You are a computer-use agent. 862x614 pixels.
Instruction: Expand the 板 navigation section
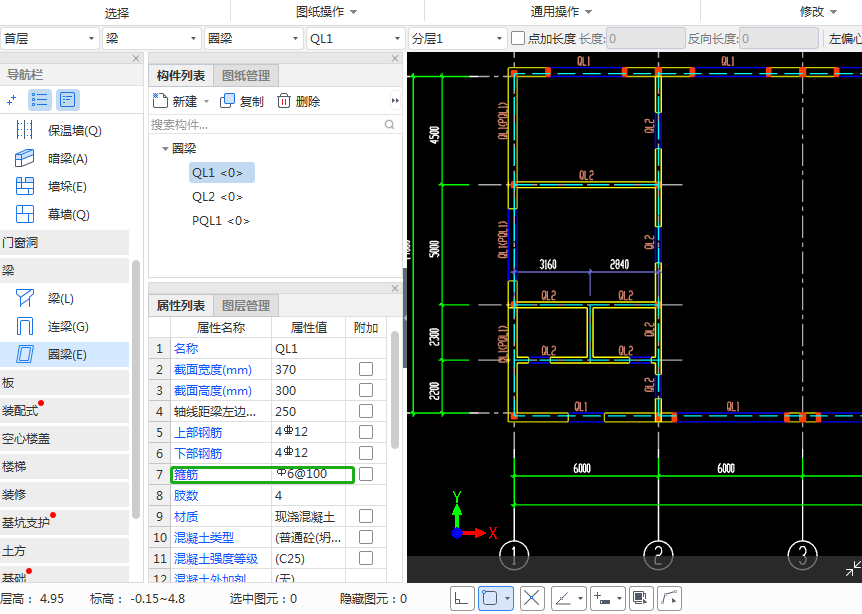pos(64,383)
